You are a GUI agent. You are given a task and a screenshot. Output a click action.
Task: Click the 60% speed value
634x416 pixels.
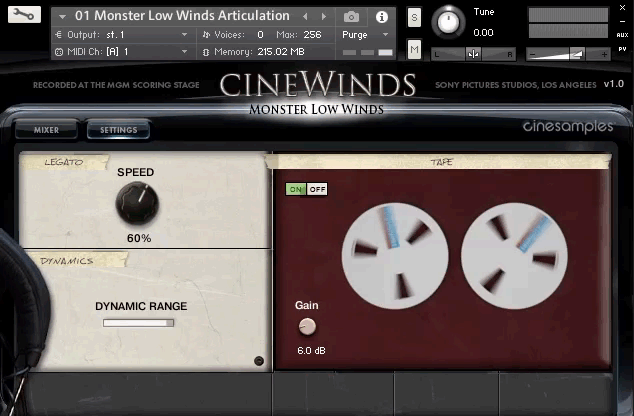coord(139,238)
